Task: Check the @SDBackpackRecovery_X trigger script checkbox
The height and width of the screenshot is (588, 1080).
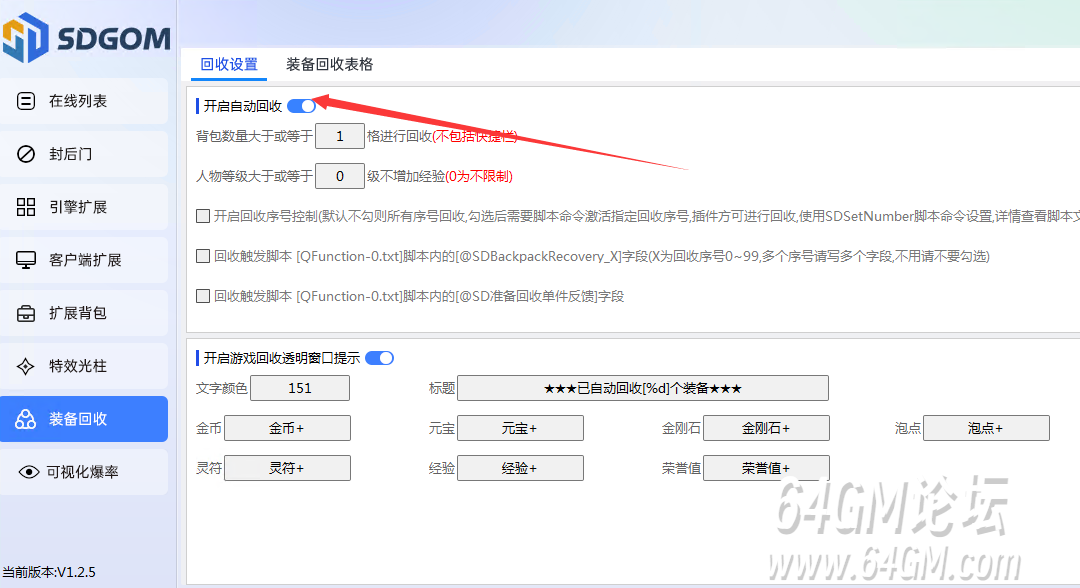Action: click(203, 256)
